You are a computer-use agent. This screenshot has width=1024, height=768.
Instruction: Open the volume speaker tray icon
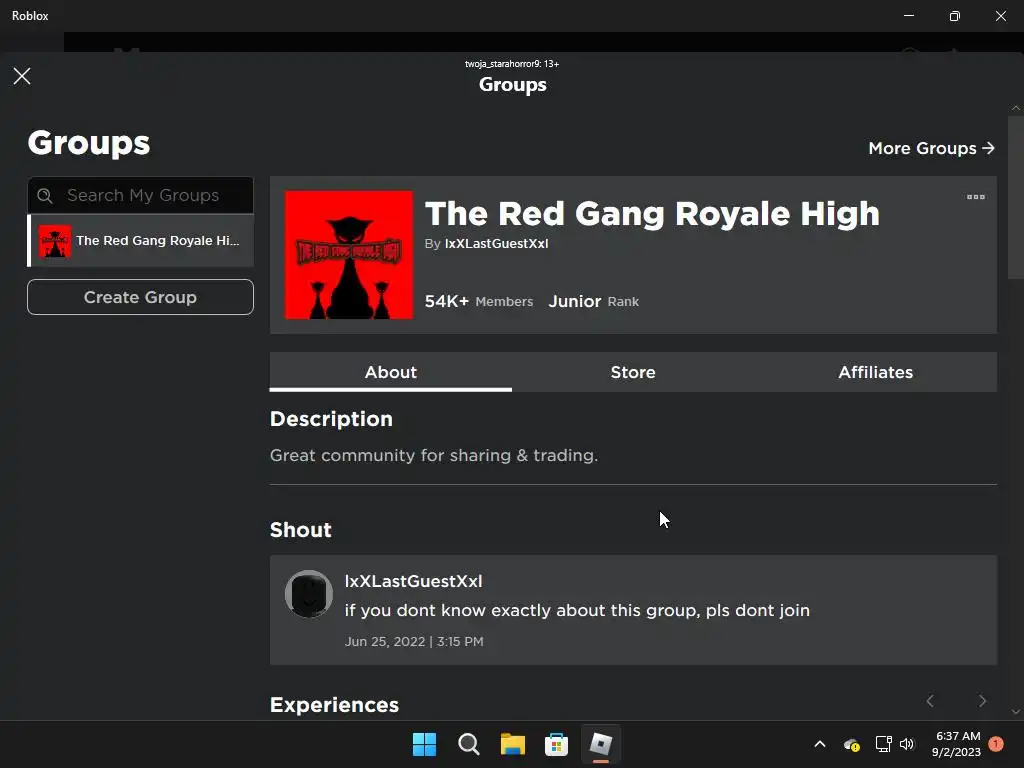[x=907, y=744]
